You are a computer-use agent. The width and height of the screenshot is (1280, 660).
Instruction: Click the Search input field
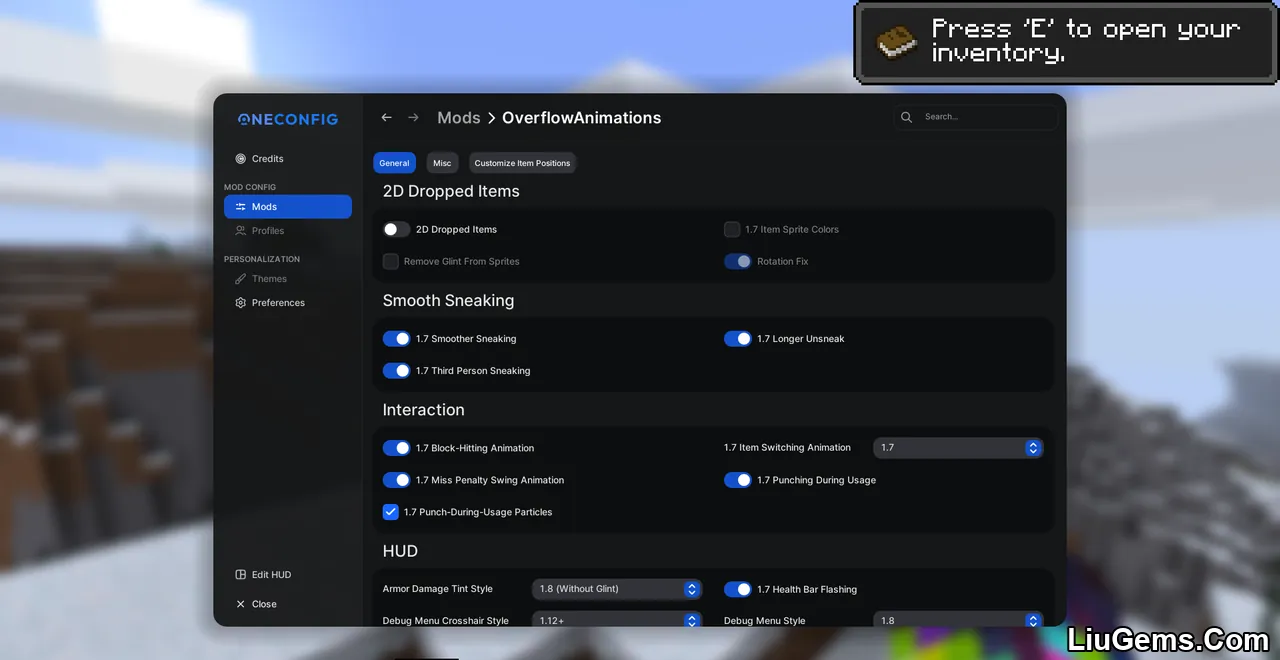pyautogui.click(x=975, y=117)
